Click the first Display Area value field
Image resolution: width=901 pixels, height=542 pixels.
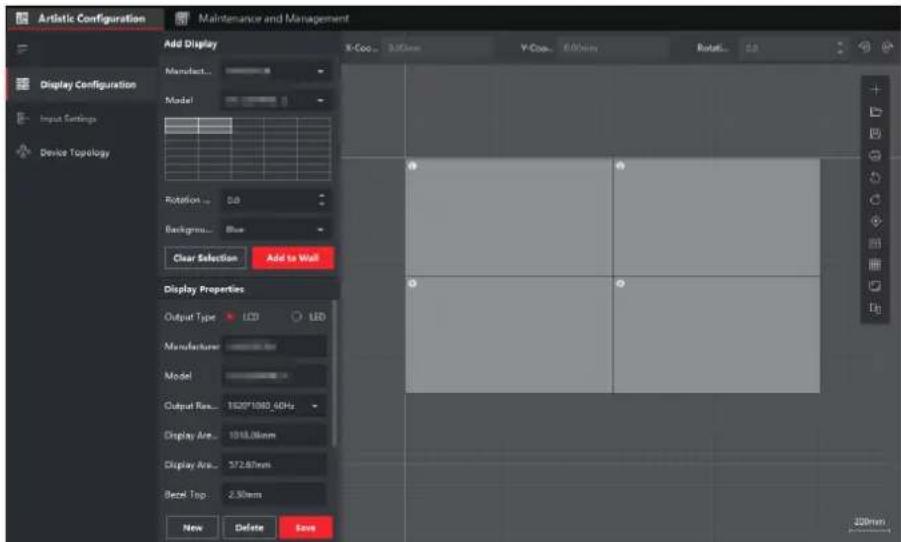pos(275,435)
